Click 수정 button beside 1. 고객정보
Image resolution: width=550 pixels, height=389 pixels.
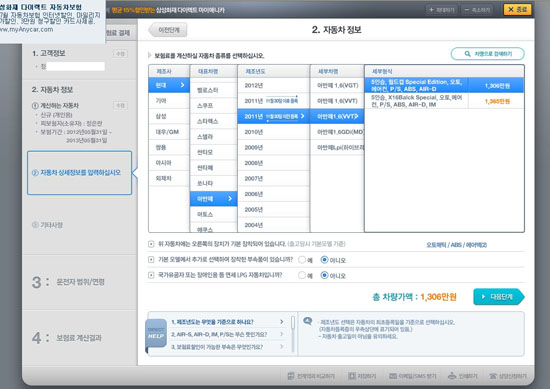(x=120, y=54)
